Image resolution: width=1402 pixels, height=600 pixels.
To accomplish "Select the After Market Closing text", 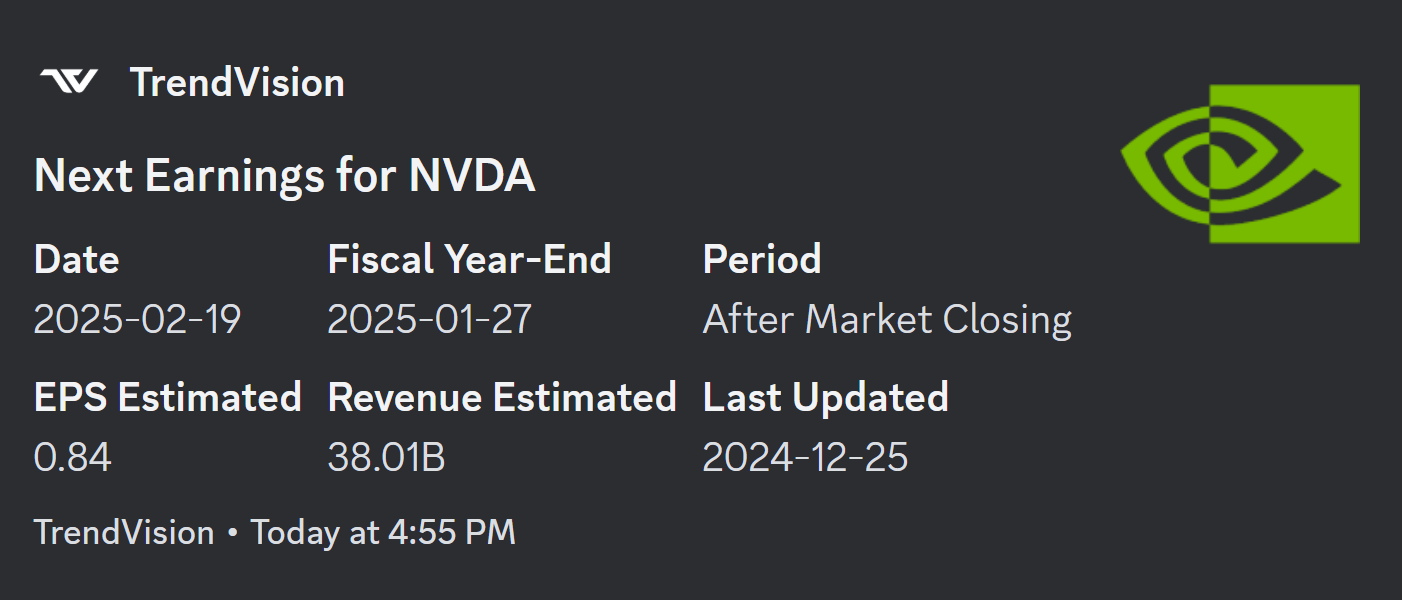I will pos(887,320).
